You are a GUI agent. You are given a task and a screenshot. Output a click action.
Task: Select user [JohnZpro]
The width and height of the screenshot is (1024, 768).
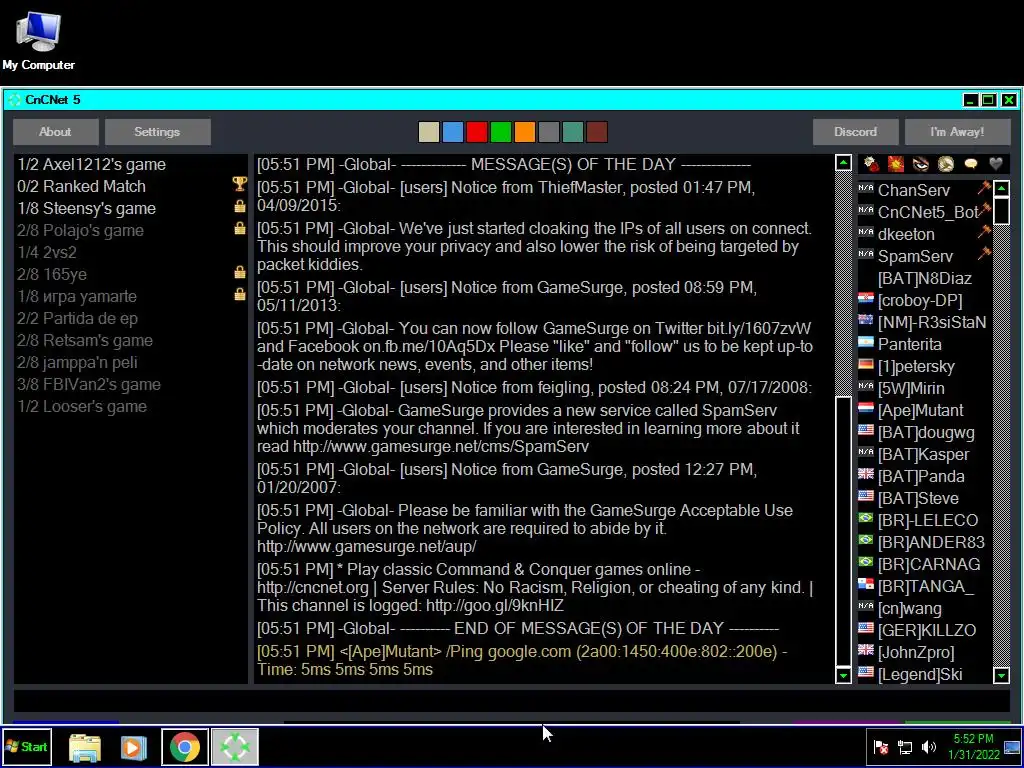[x=924, y=652]
